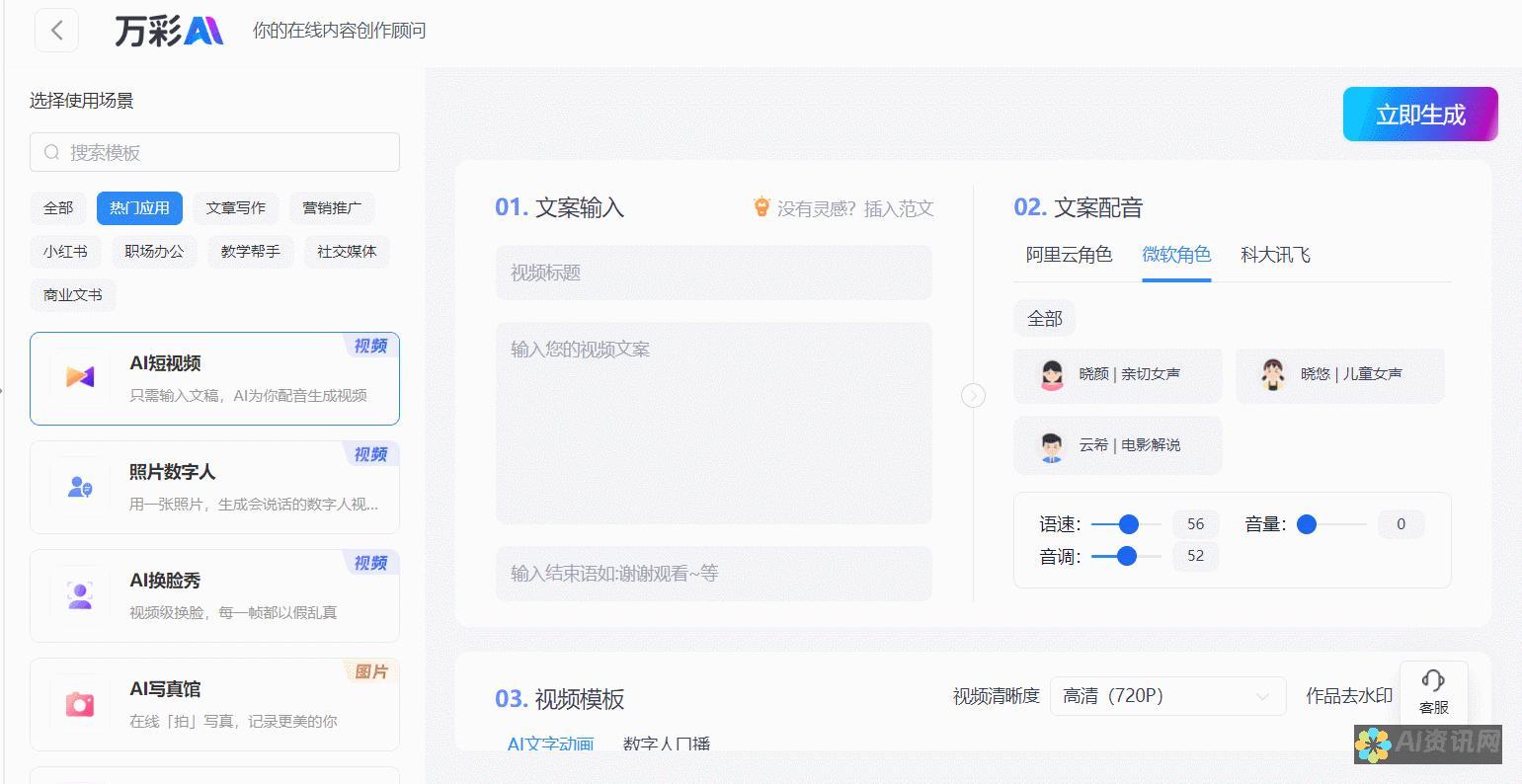Open the 视频清晰度 高清 (720P) dropdown
1522x784 pixels.
tap(1167, 696)
